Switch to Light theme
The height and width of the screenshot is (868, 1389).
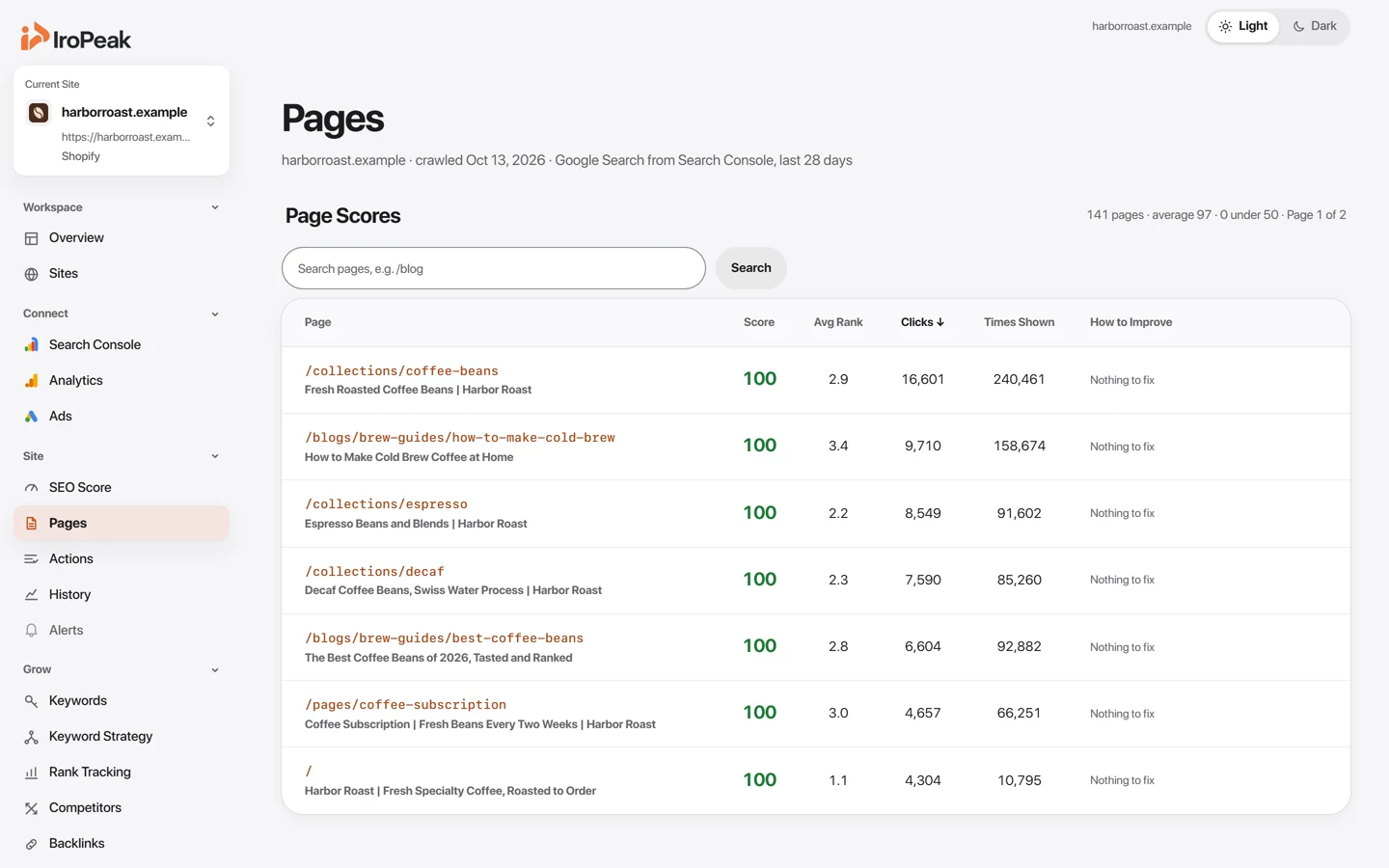click(1243, 26)
